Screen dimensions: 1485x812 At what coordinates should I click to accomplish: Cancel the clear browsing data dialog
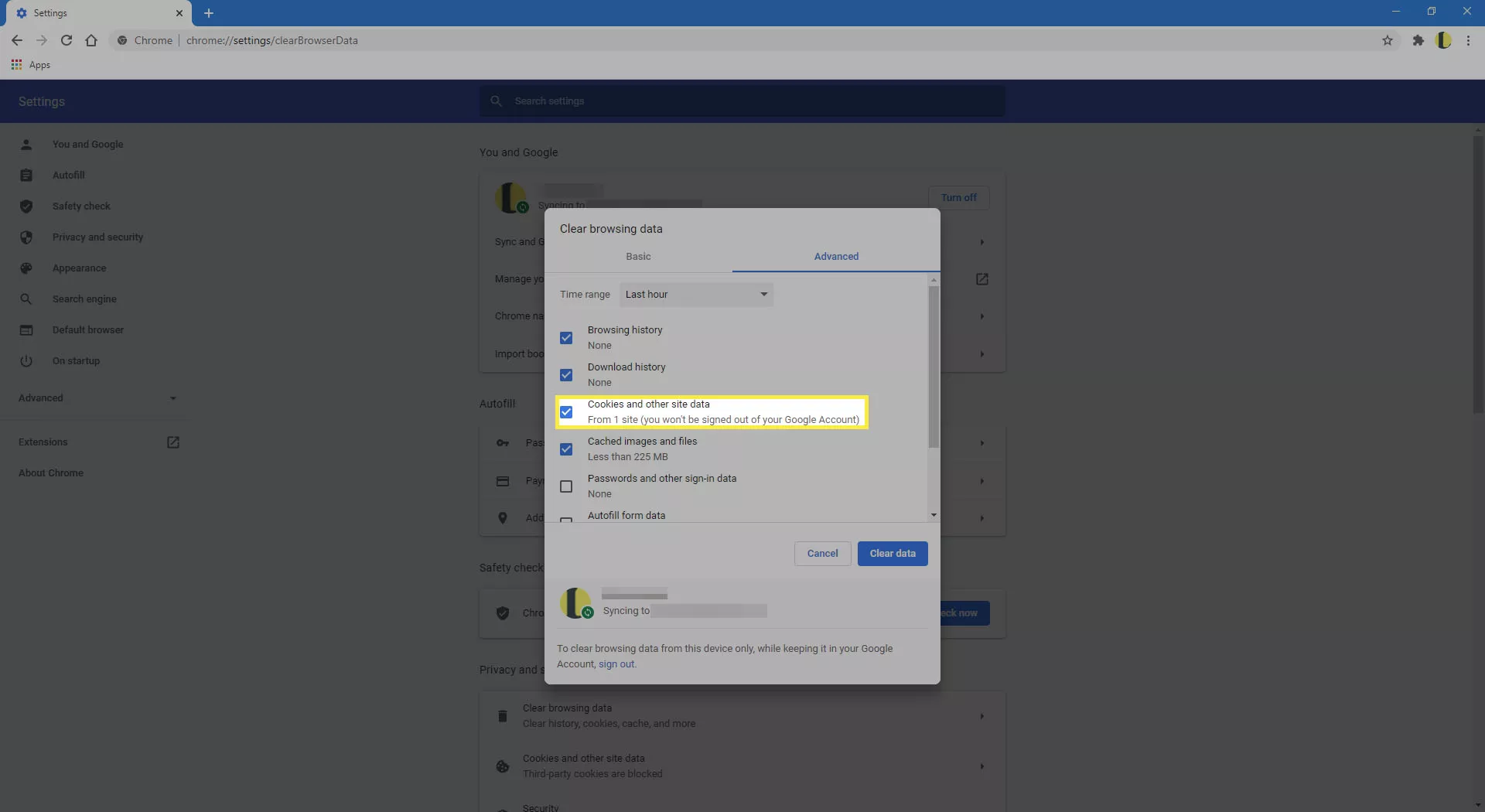click(822, 554)
